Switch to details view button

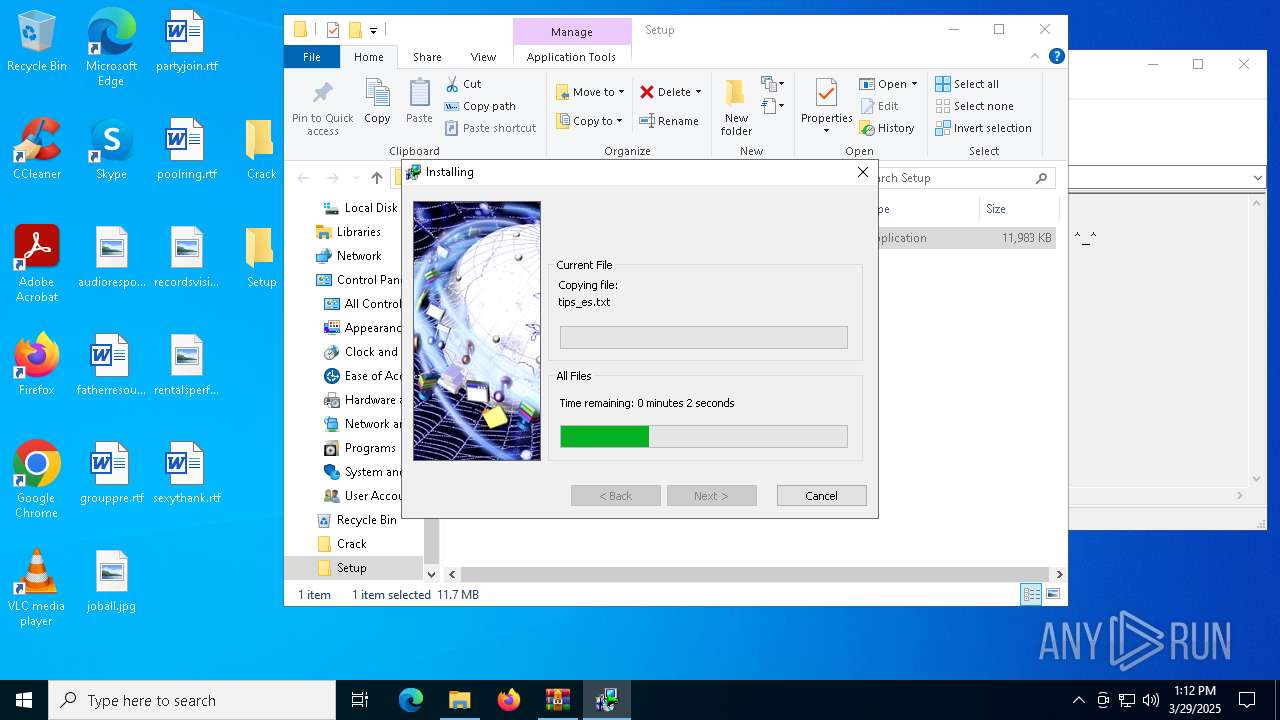click(x=1031, y=594)
